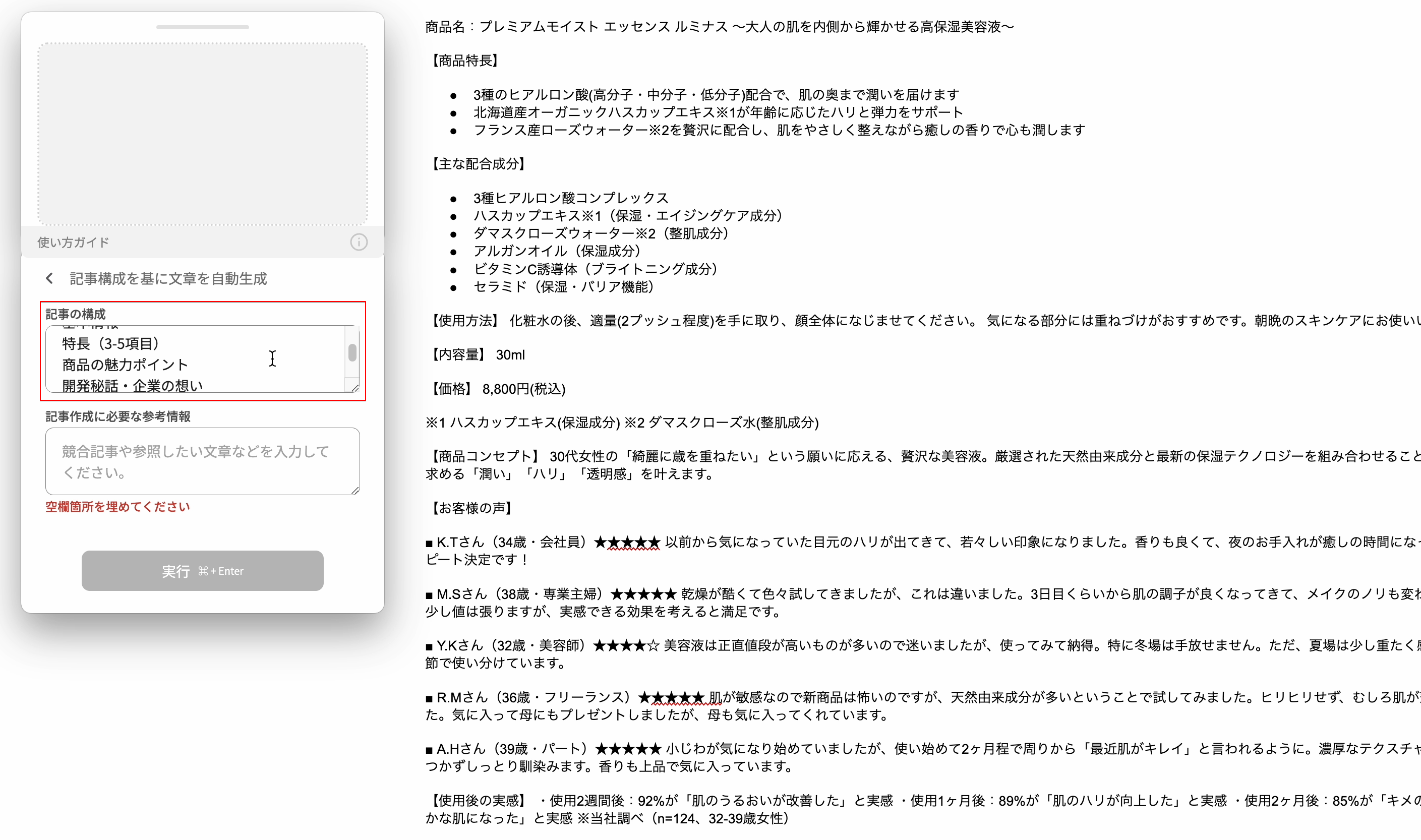Image resolution: width=1421 pixels, height=840 pixels.
Task: Click the info icon beside 使い方ガイド
Action: (x=359, y=242)
